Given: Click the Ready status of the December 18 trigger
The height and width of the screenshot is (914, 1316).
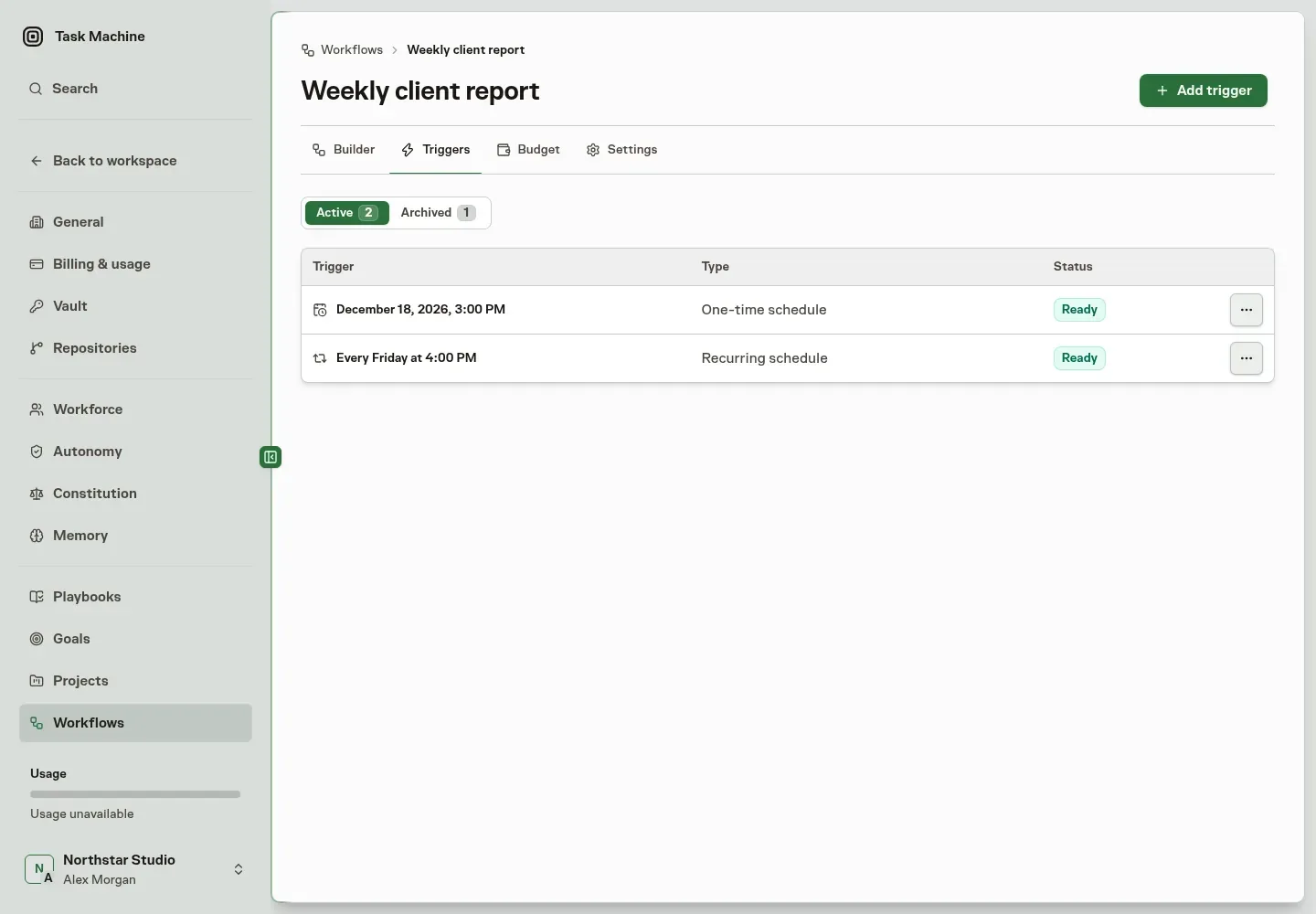Looking at the screenshot, I should (x=1079, y=310).
